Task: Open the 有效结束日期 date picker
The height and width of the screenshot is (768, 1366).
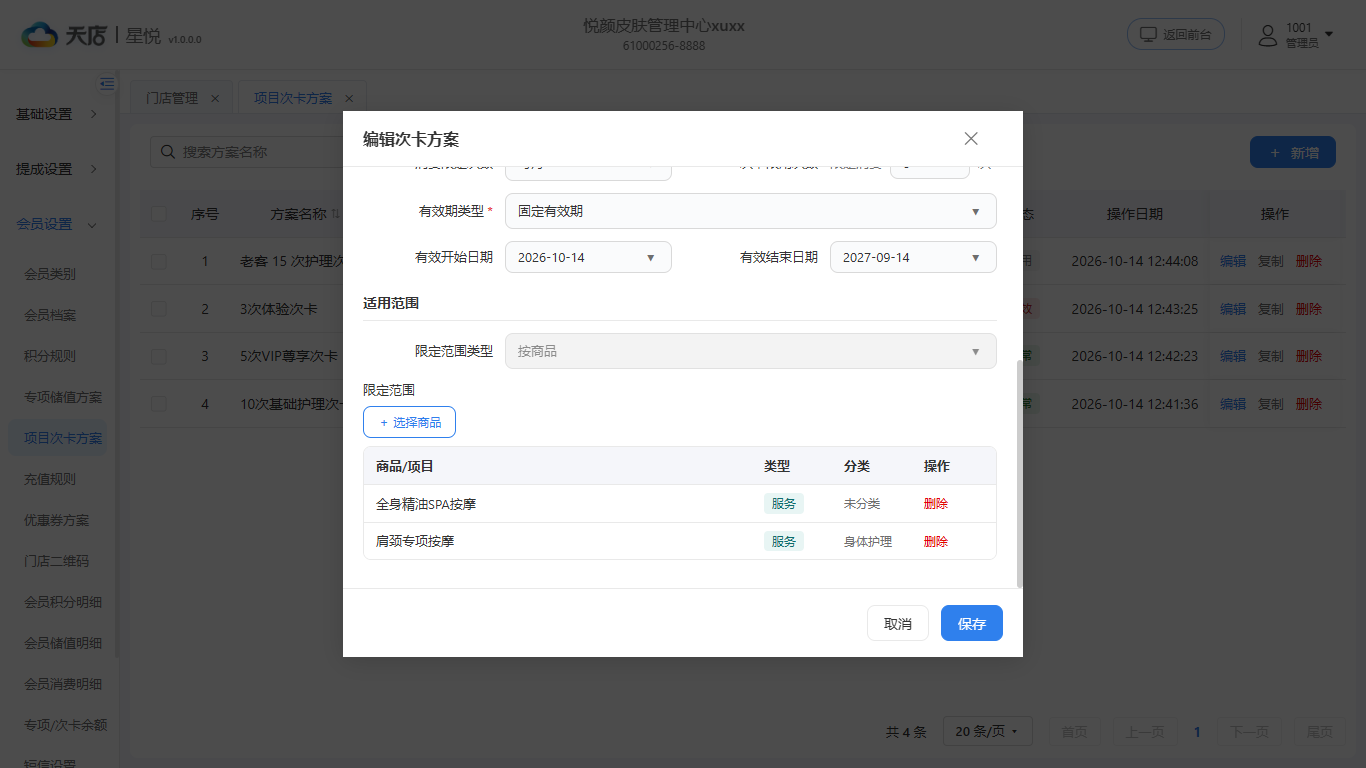Action: (913, 257)
